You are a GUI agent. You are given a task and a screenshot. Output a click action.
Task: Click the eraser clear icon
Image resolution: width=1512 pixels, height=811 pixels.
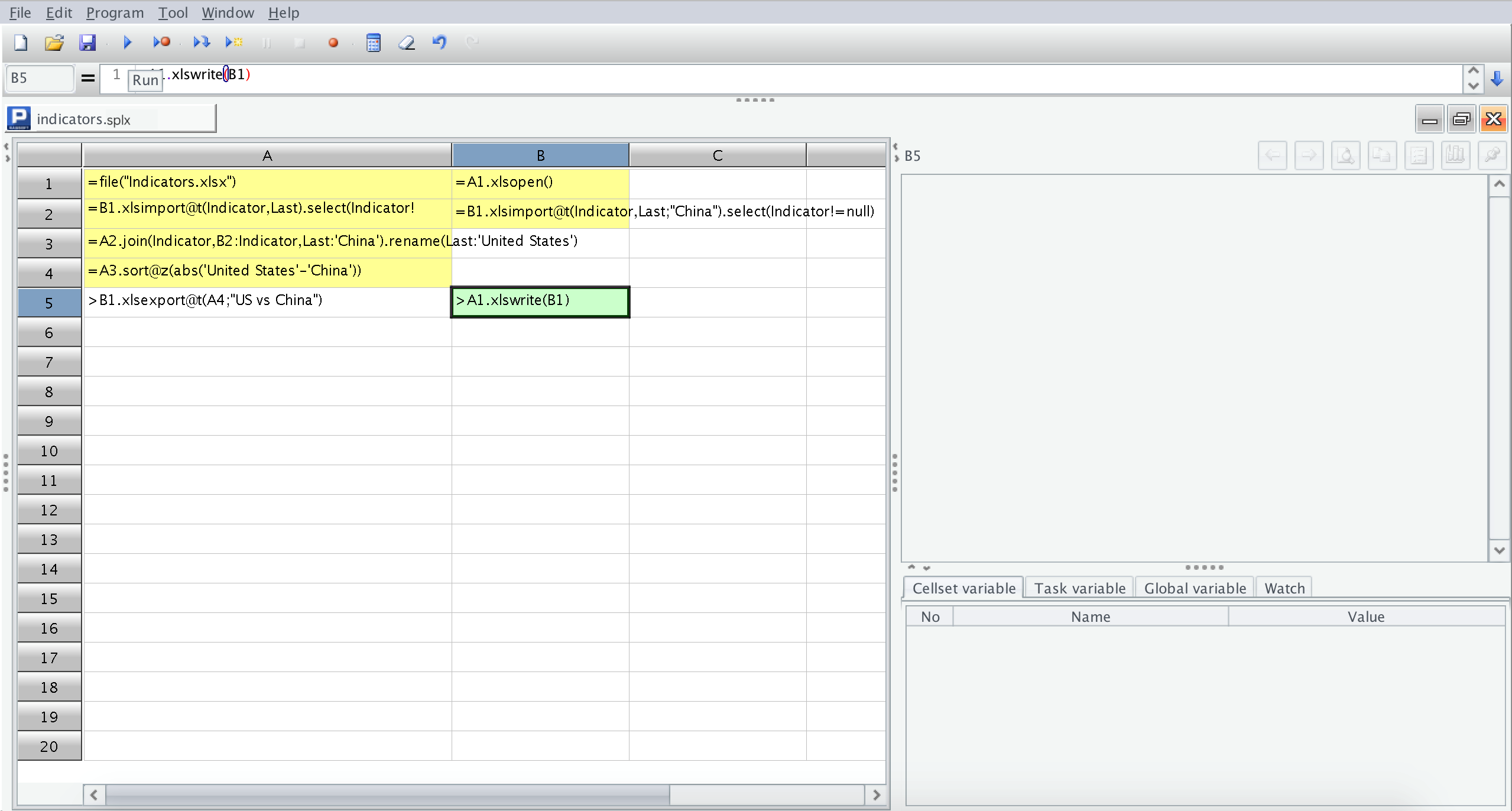(x=407, y=42)
